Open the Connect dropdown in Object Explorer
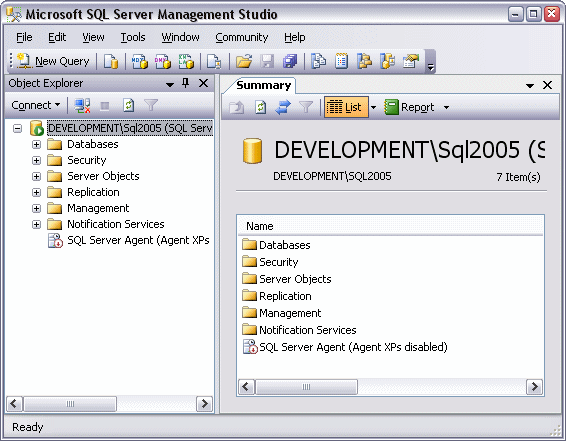The height and width of the screenshot is (441, 566). (35, 105)
